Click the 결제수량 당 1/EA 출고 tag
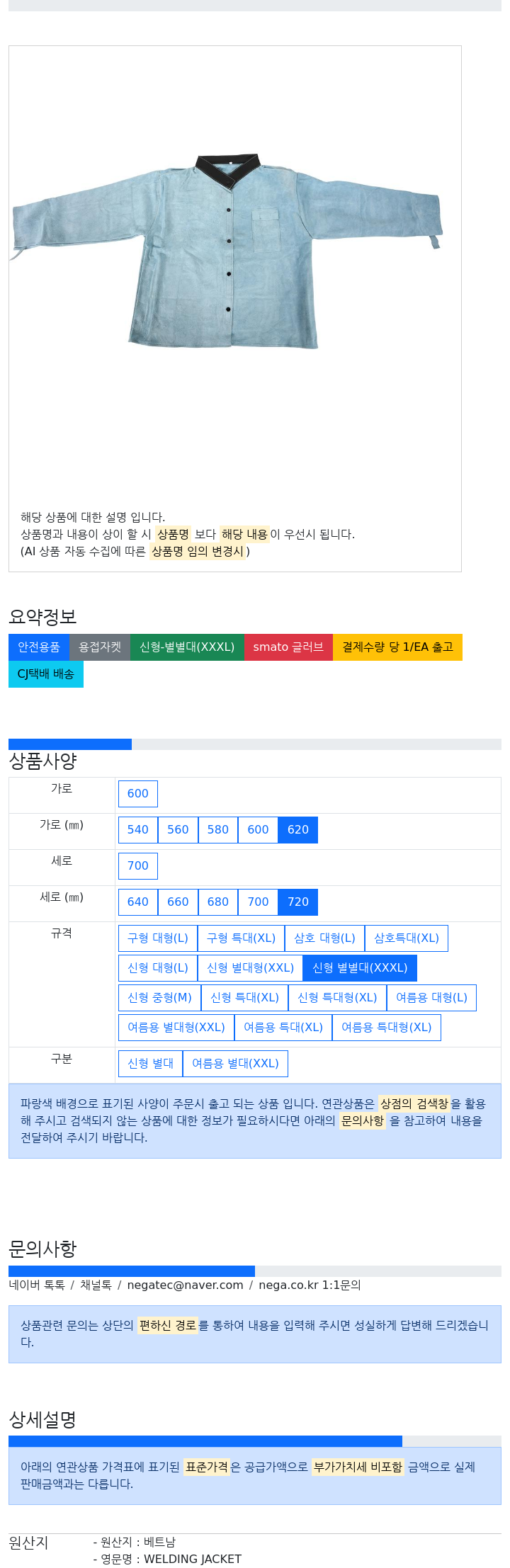This screenshot has height=1568, width=510. coord(397,647)
